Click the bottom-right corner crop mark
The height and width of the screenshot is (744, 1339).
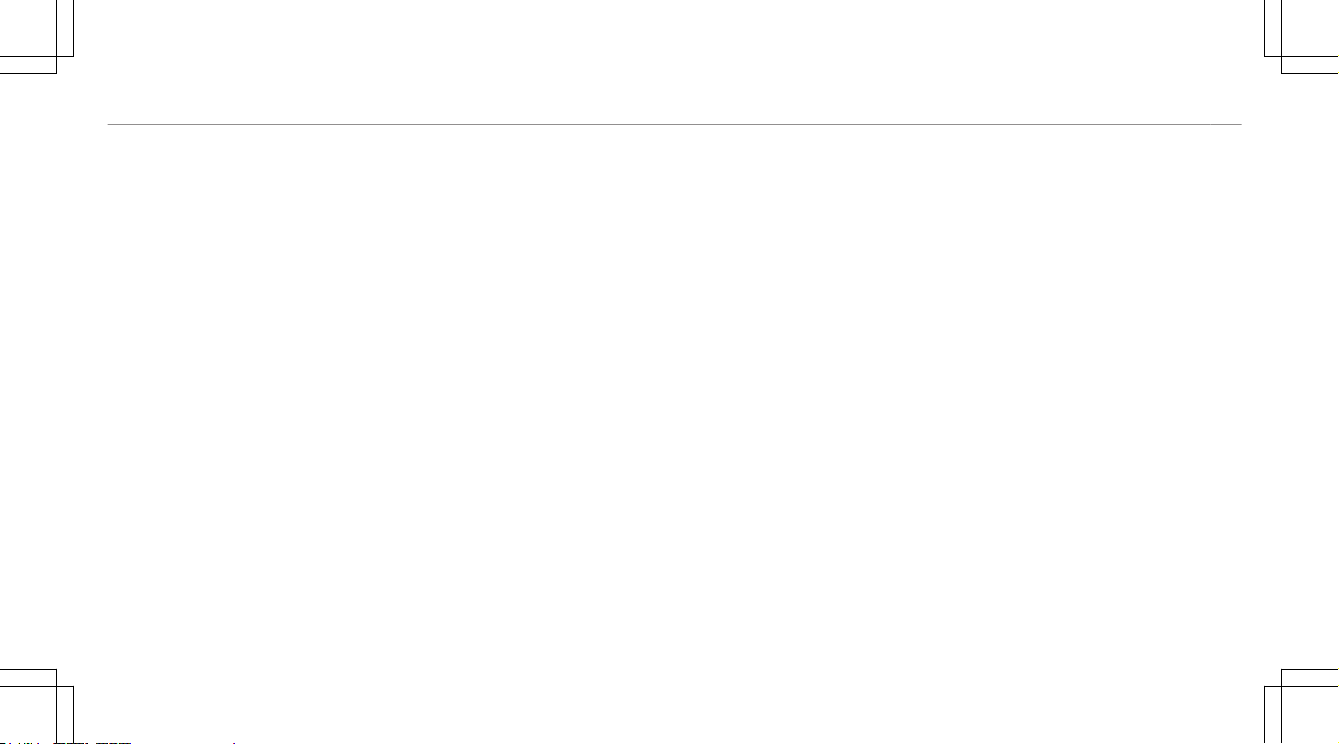[1301, 706]
